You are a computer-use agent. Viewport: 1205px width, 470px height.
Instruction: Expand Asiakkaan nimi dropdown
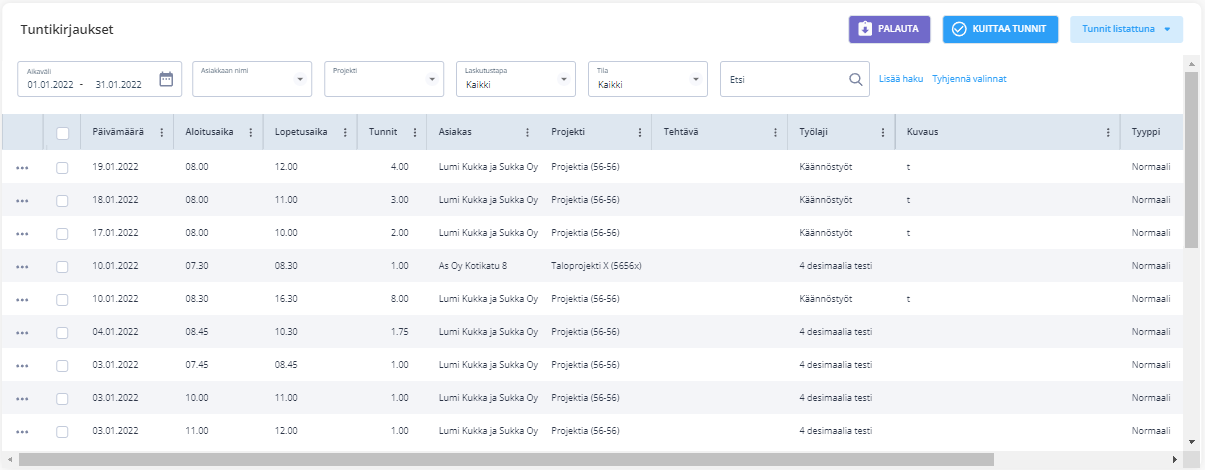tap(300, 79)
